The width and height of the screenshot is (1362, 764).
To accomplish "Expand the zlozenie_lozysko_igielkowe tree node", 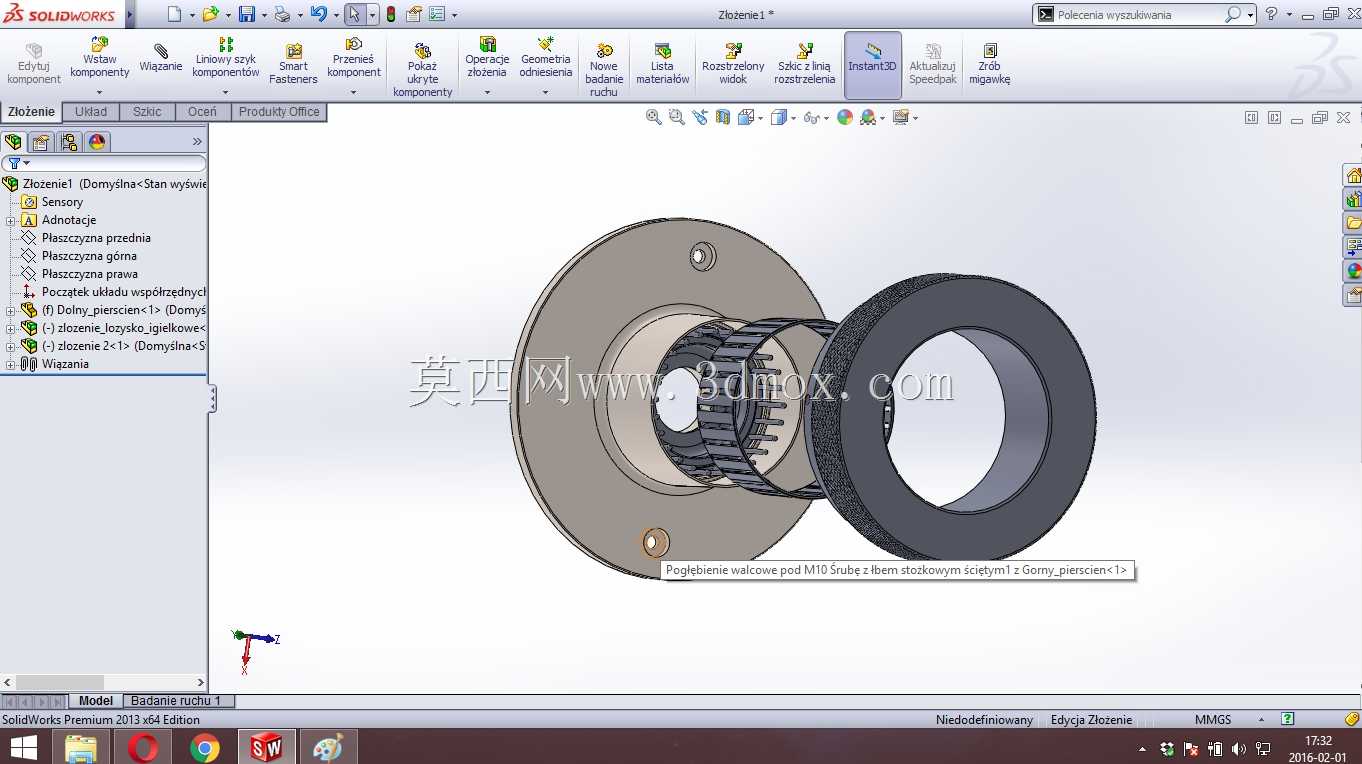I will coord(11,328).
